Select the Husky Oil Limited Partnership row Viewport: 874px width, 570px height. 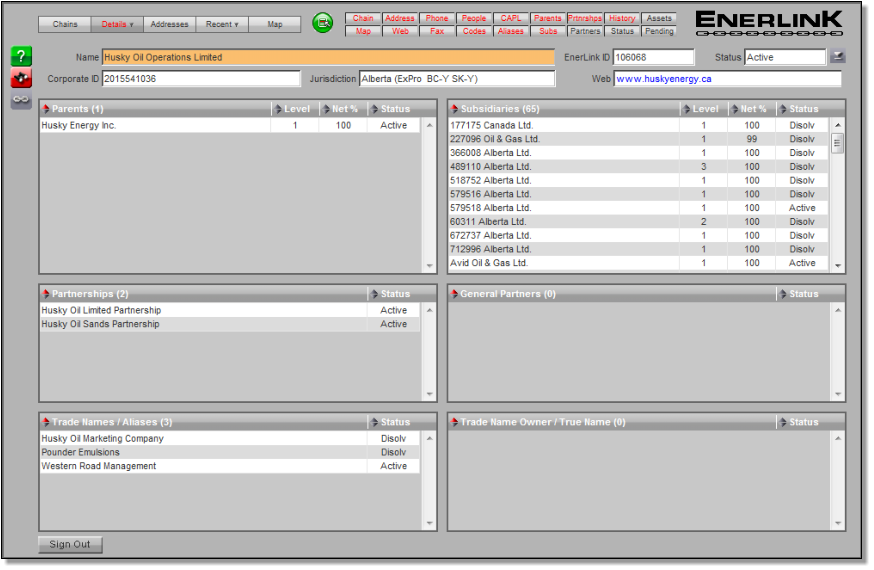click(230, 310)
